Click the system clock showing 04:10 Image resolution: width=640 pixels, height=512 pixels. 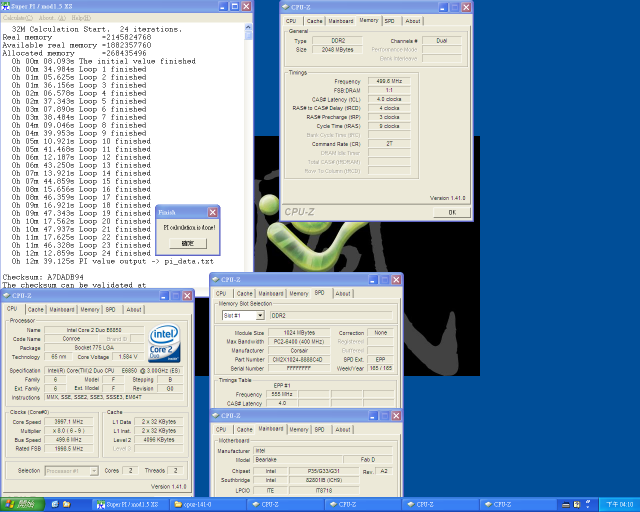(x=620, y=505)
